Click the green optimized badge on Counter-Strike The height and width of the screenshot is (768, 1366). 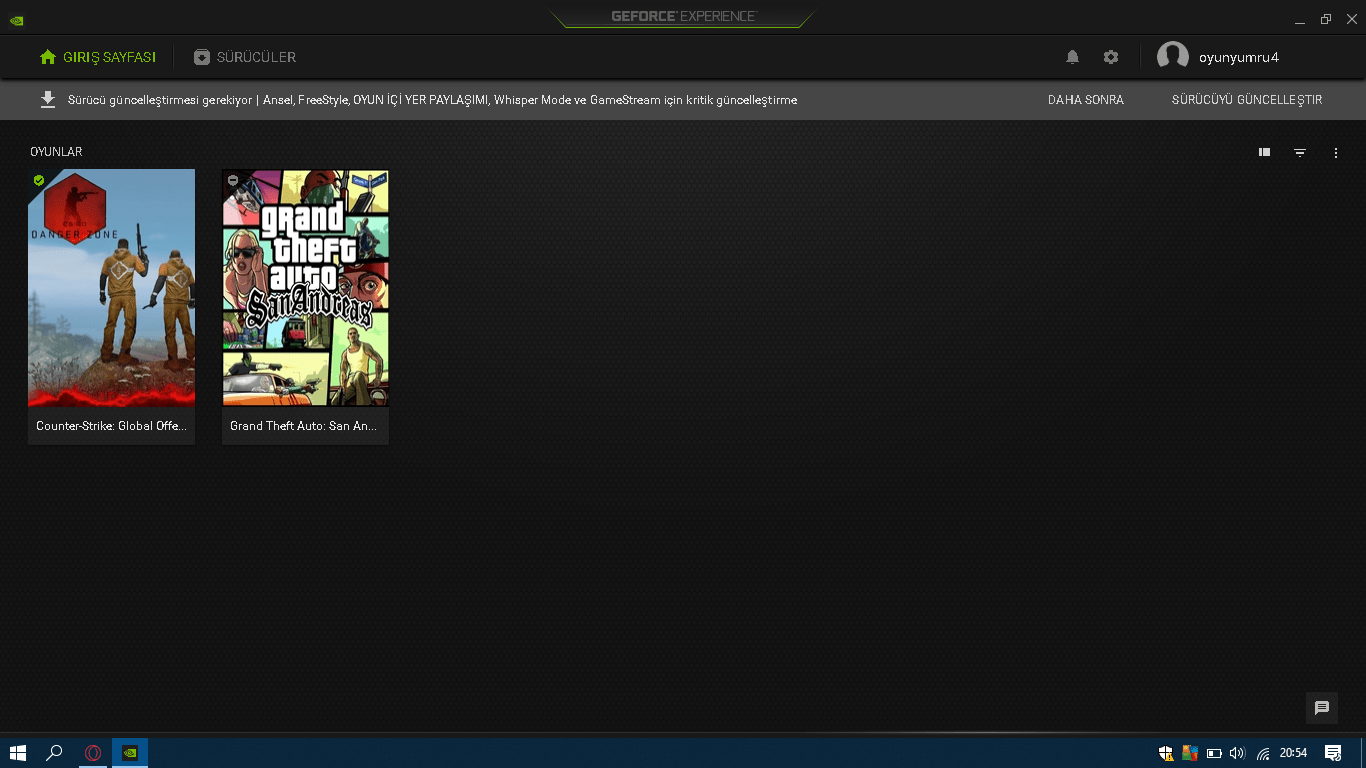pyautogui.click(x=39, y=180)
